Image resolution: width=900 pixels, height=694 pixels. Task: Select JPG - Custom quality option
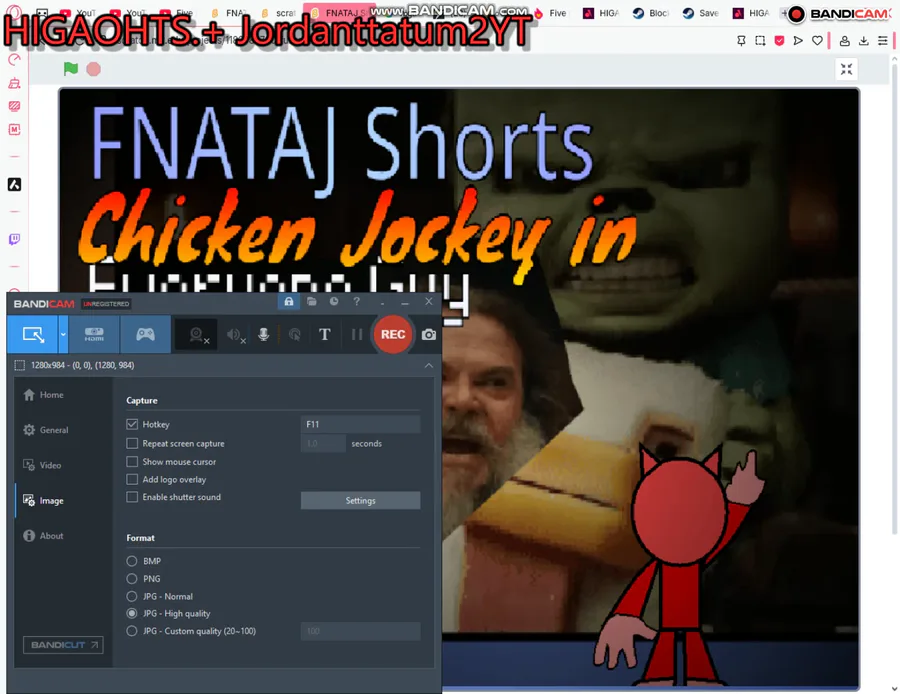(132, 631)
